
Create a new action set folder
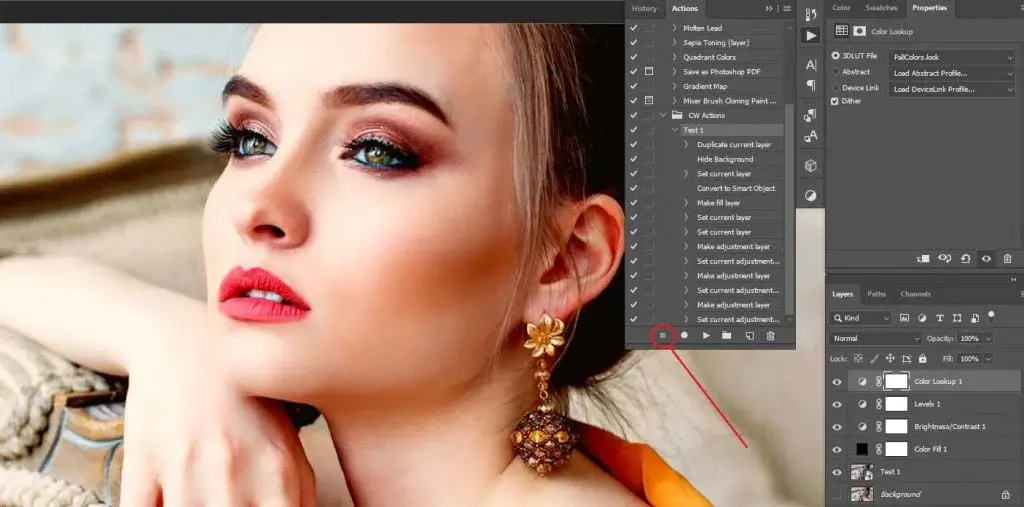727,335
